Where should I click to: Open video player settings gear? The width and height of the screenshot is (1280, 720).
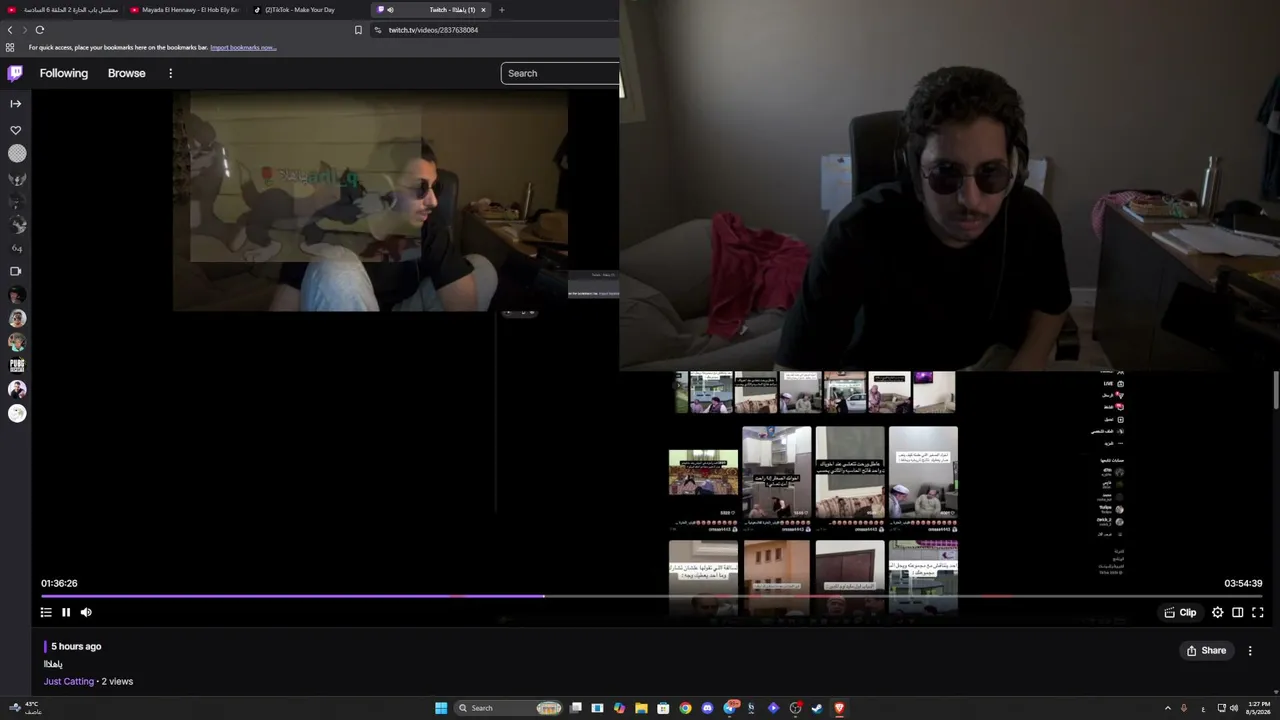1217,612
